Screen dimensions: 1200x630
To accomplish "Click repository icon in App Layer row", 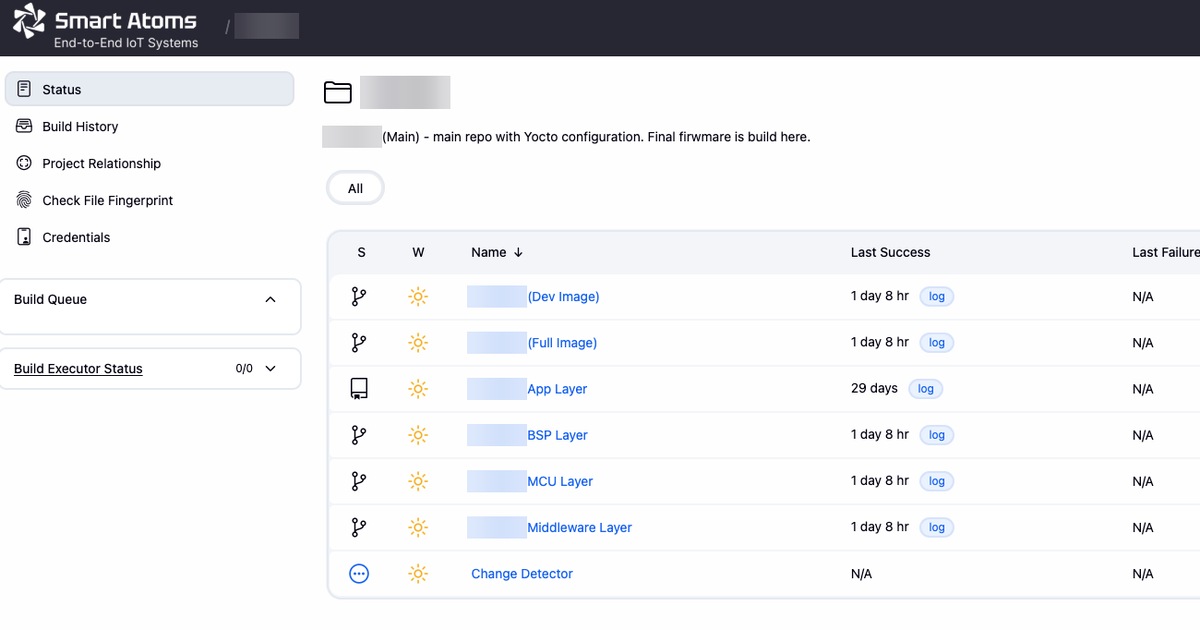I will tap(359, 389).
